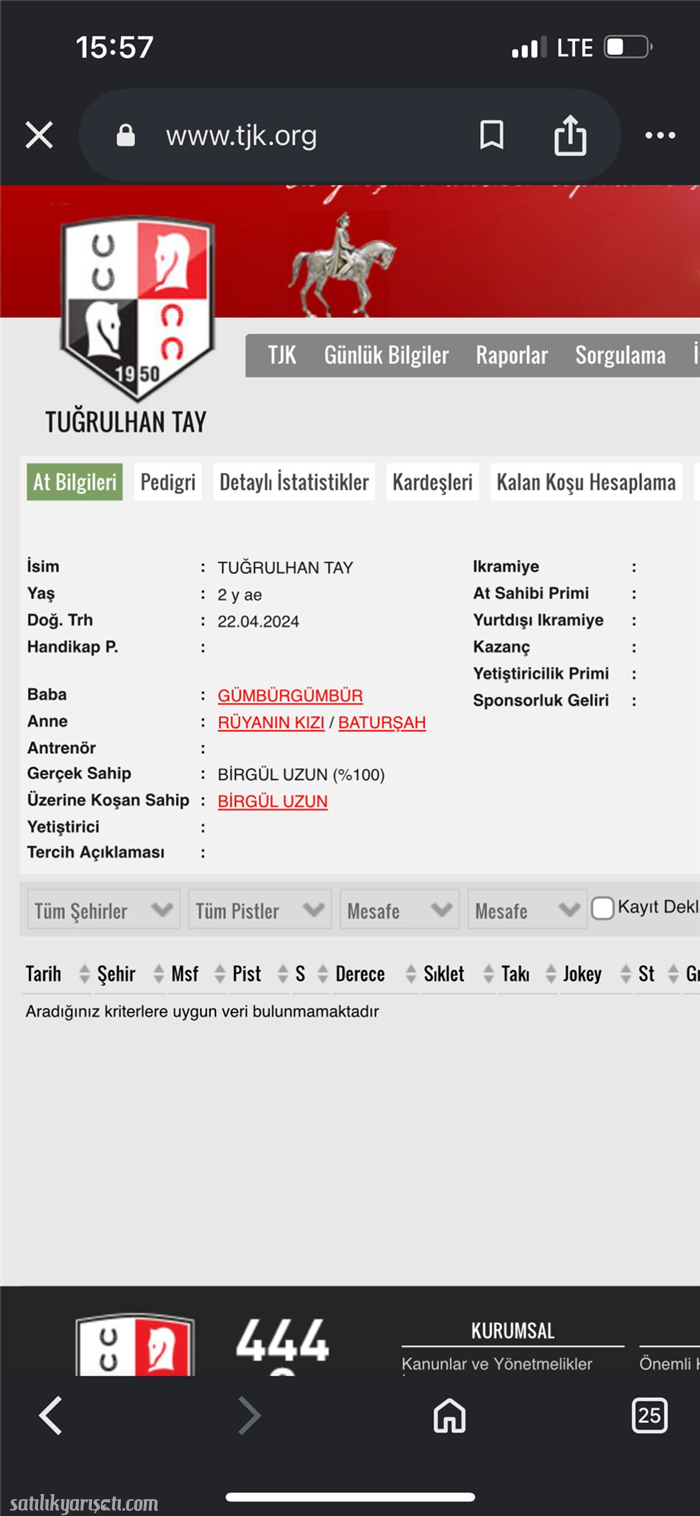Sort by the Derece column

coord(360,974)
